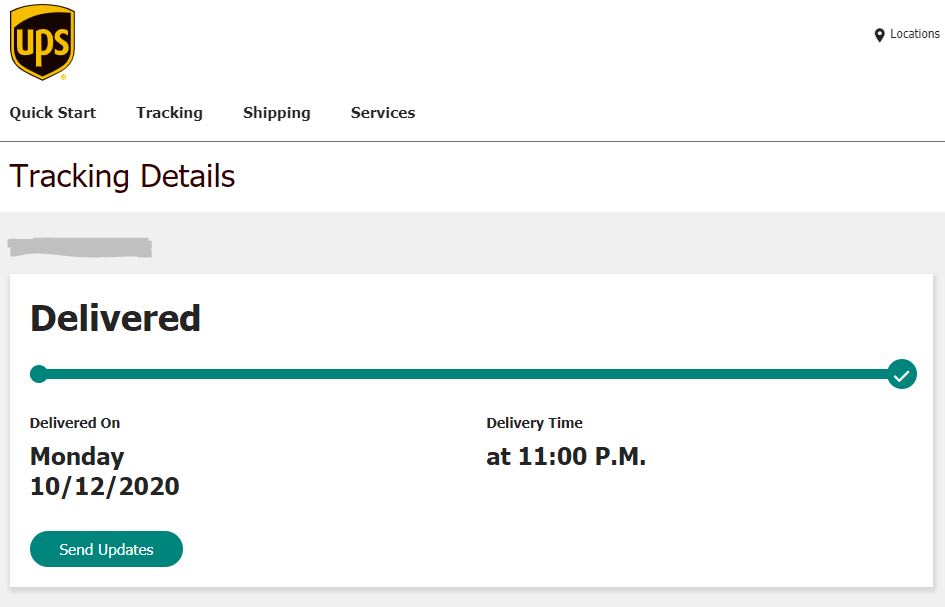The width and height of the screenshot is (945, 607).
Task: Open the Quick Start menu
Action: (x=53, y=113)
